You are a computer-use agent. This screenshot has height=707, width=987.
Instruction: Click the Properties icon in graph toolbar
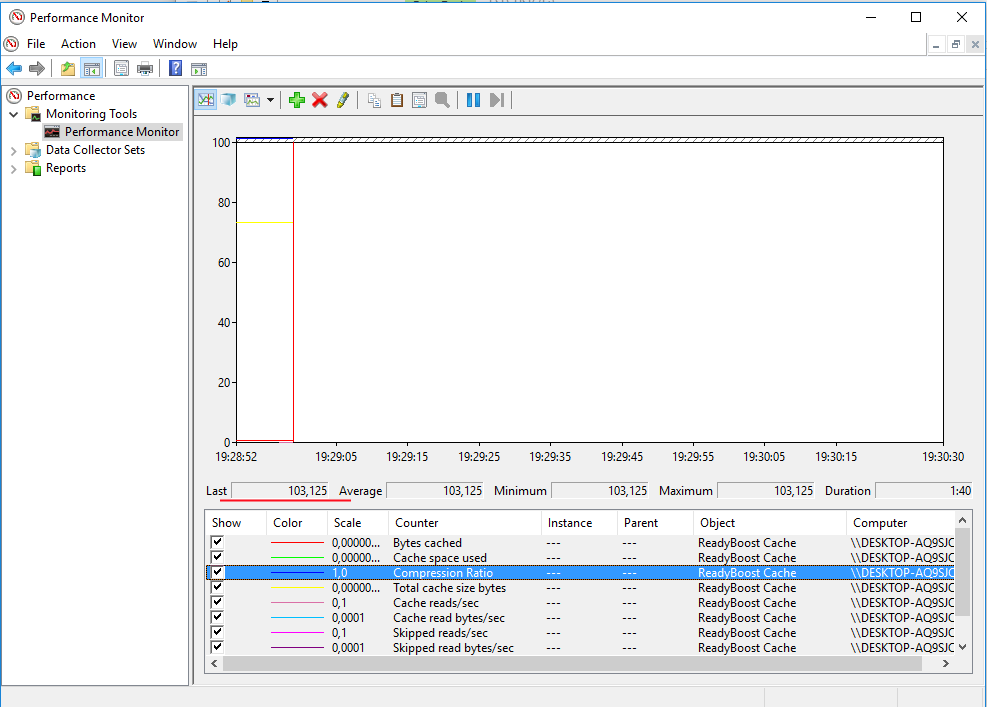[x=419, y=100]
